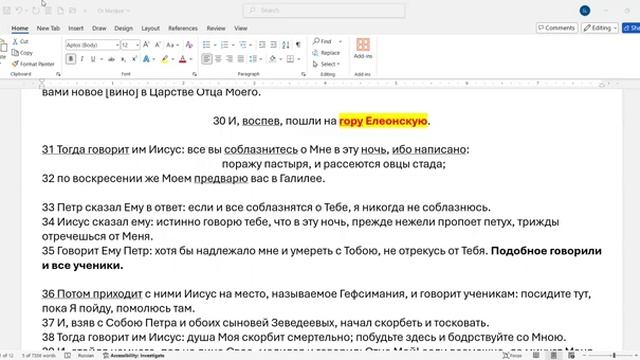Screen dimensions: 640x360
Task: Click the highlighted words 'гору Елеонскую'
Action: [x=383, y=121]
